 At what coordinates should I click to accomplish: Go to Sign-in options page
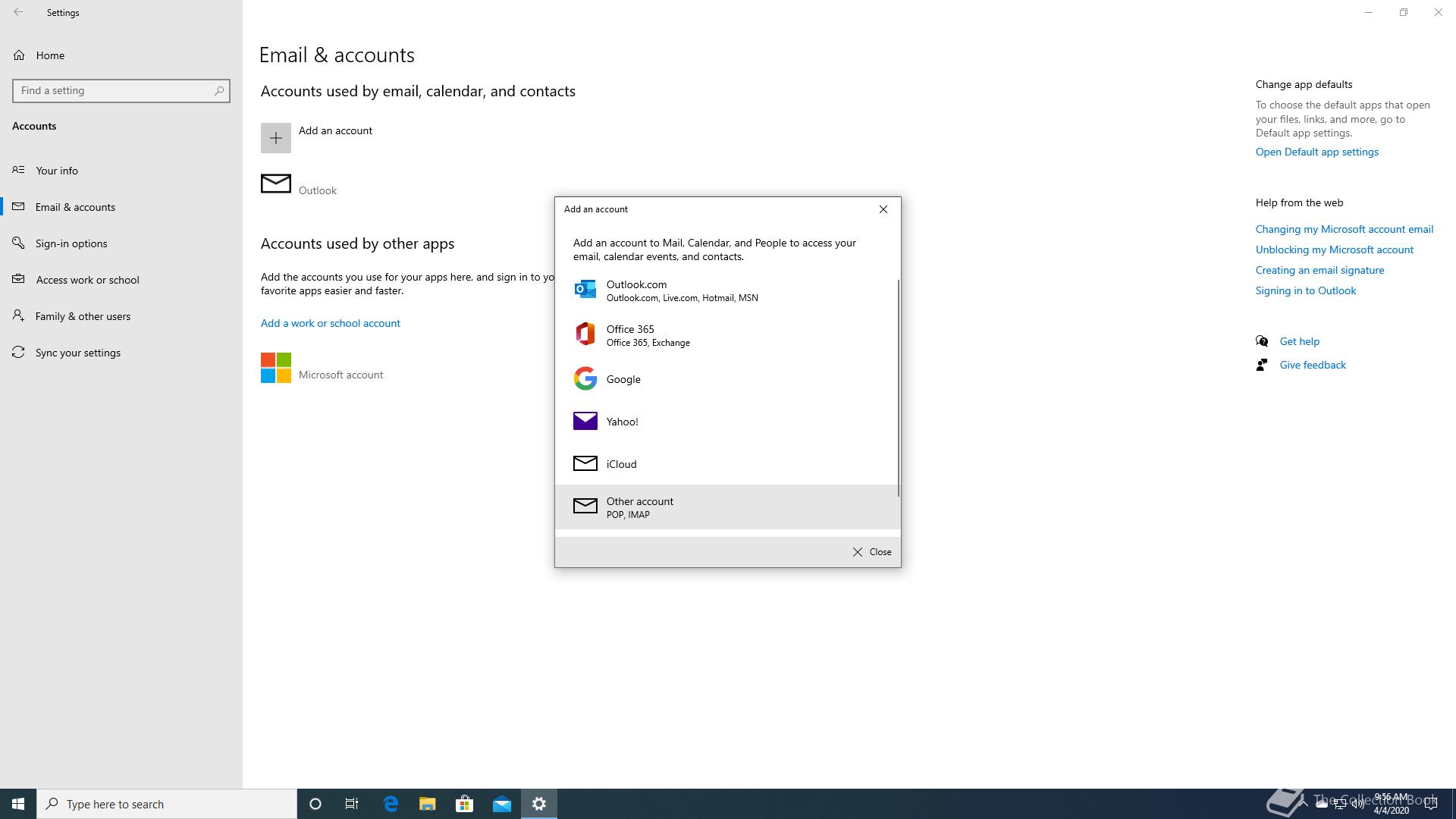[71, 243]
